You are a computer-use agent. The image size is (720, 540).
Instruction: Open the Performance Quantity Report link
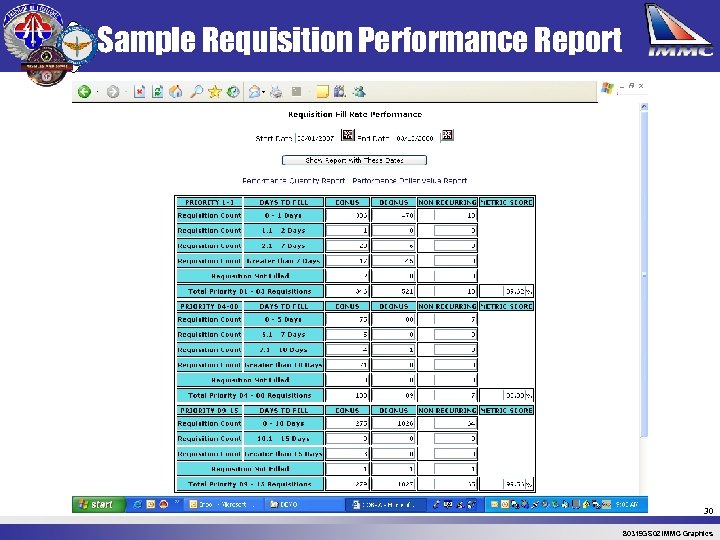click(x=293, y=180)
